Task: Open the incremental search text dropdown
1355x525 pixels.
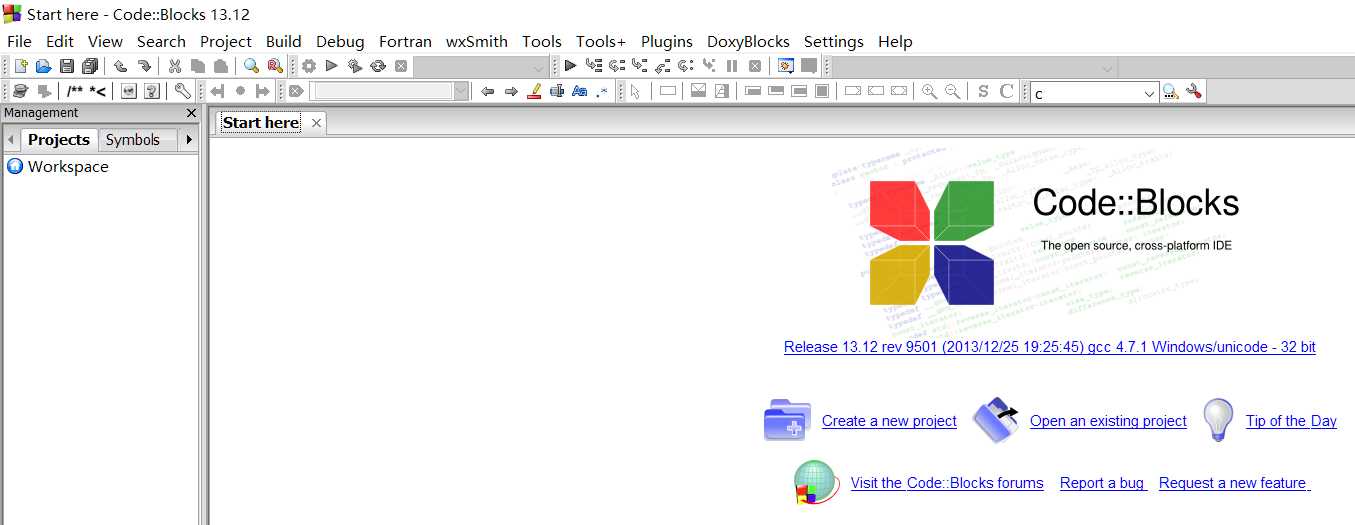Action: [461, 91]
